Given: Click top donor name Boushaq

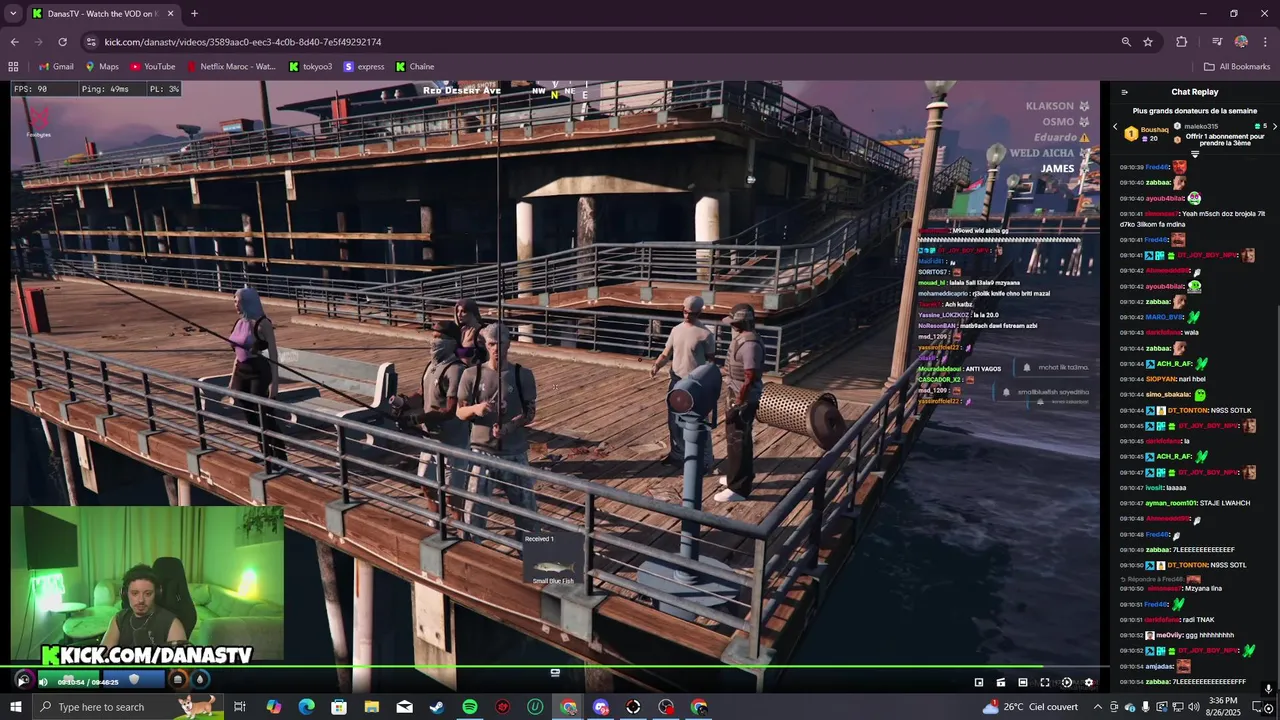Looking at the screenshot, I should [x=1155, y=130].
